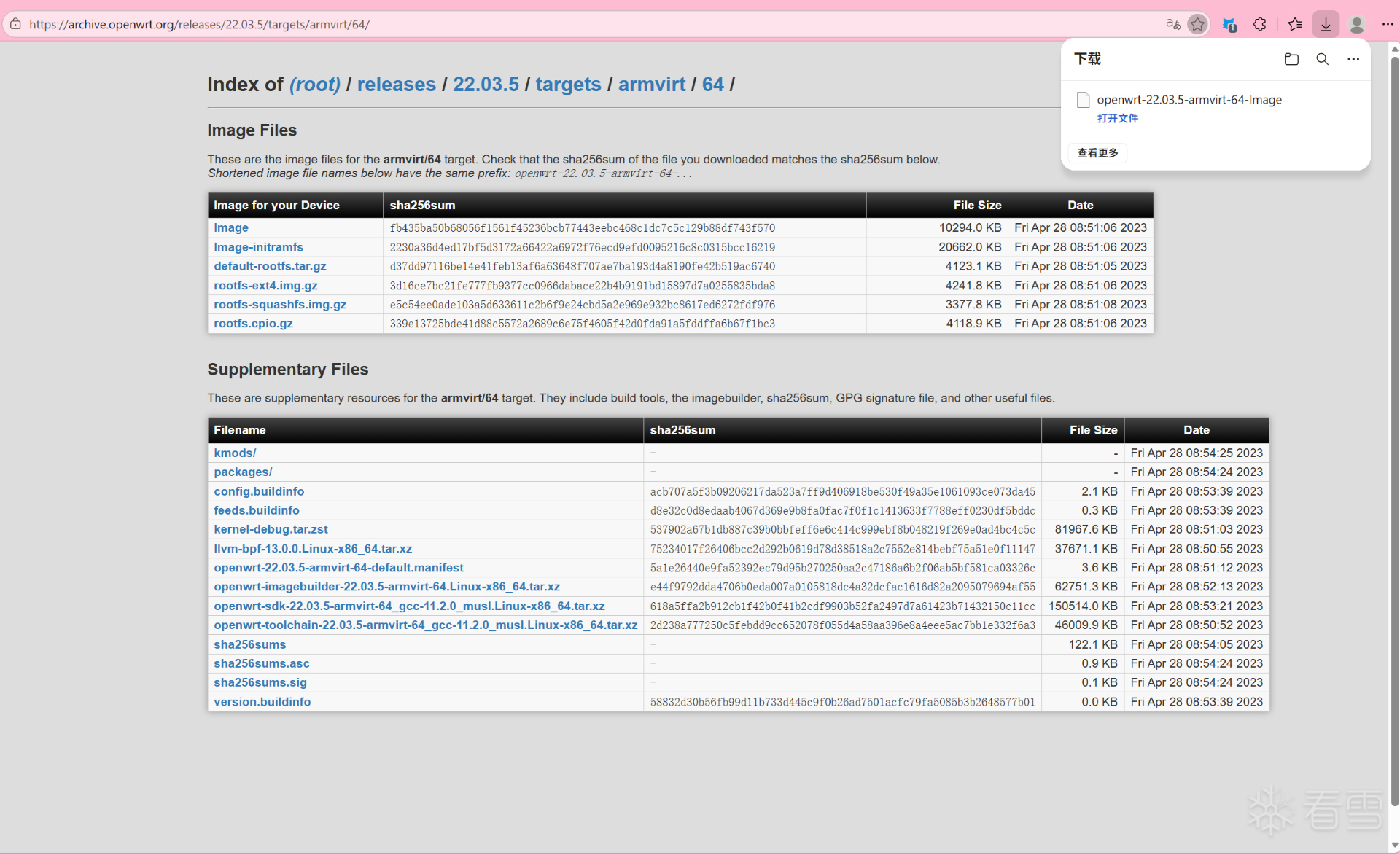The image size is (1400, 855).
Task: Download the openwrt-sdk tar.xz archive
Action: point(409,606)
